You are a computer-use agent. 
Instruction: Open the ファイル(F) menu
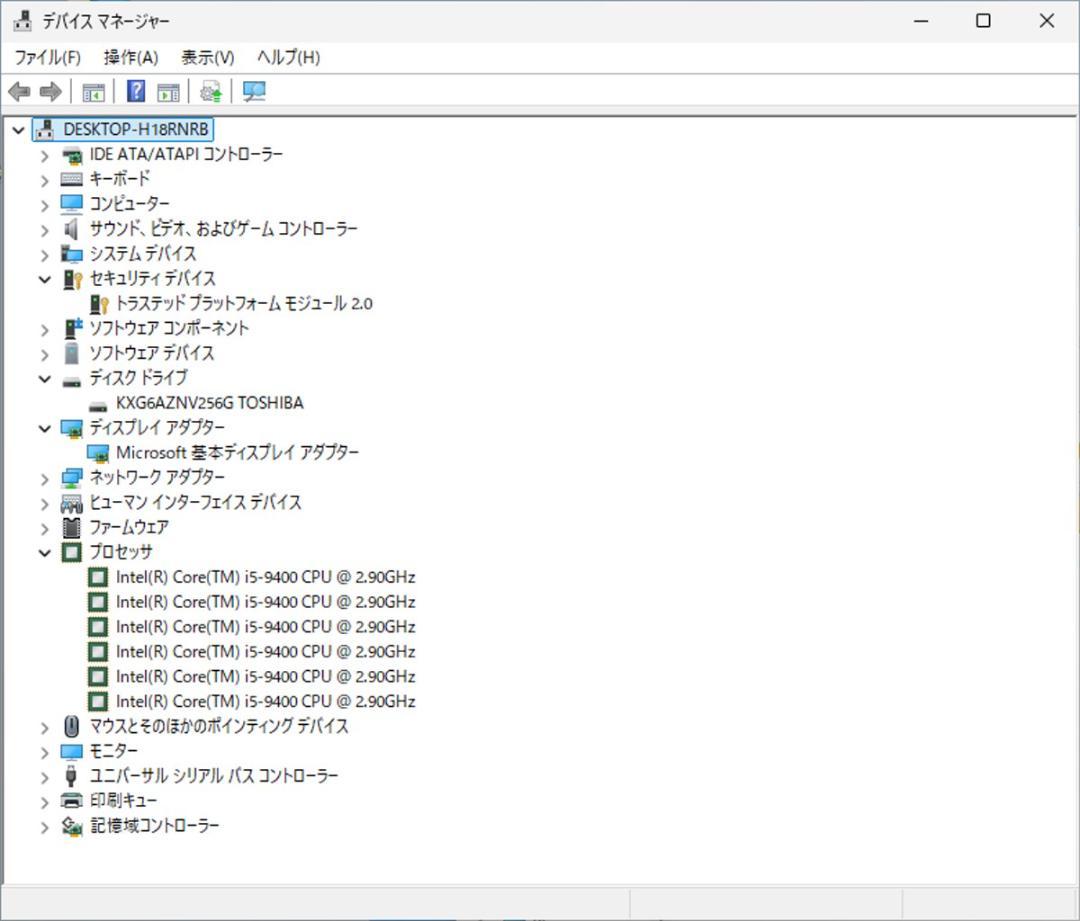click(48, 57)
